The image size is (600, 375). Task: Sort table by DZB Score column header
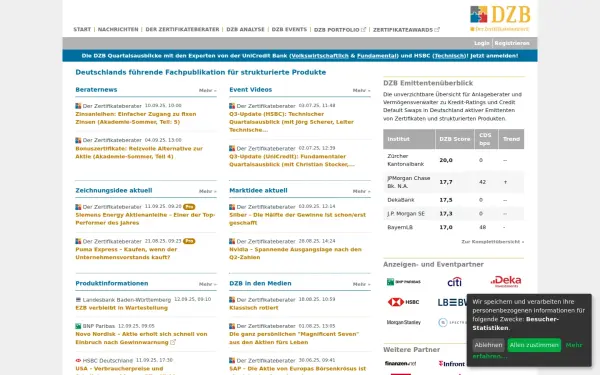click(x=455, y=139)
